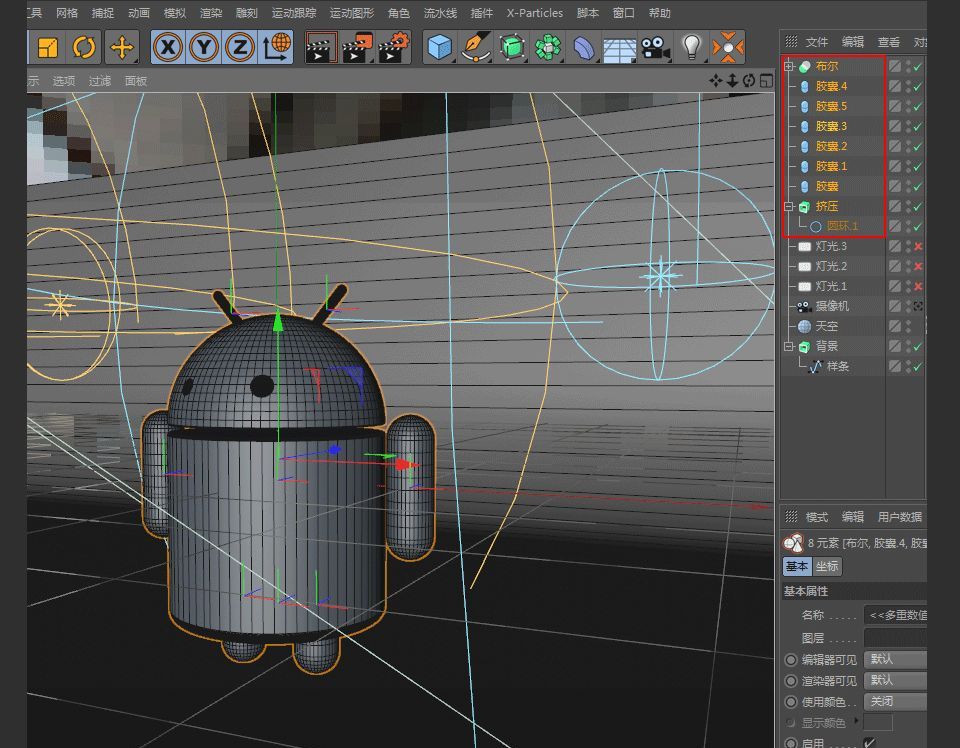Open the X-Particles menu
This screenshot has width=960, height=748.
click(534, 13)
